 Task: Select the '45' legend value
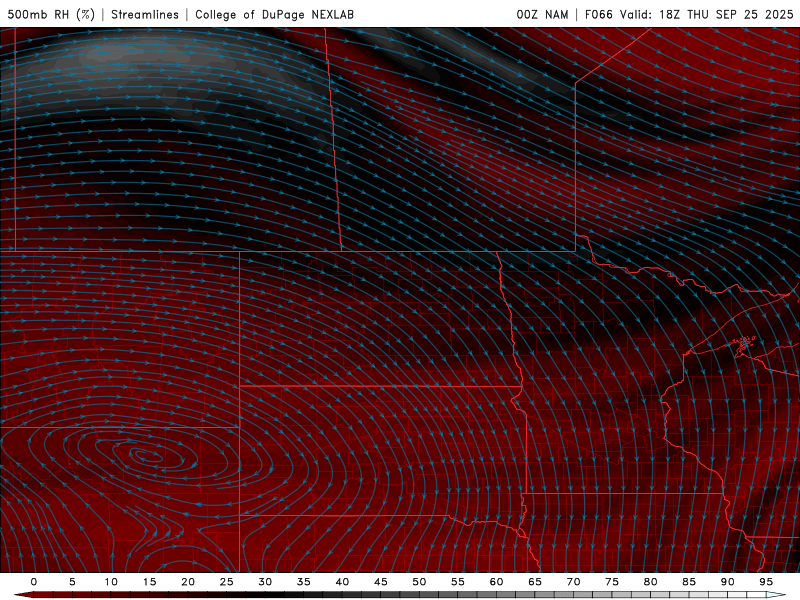pos(381,582)
